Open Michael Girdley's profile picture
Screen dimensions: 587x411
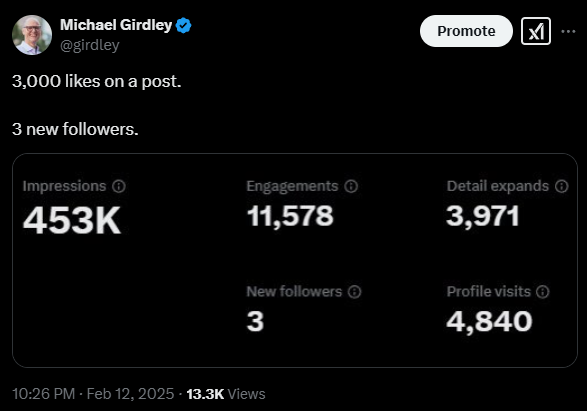[x=32, y=35]
